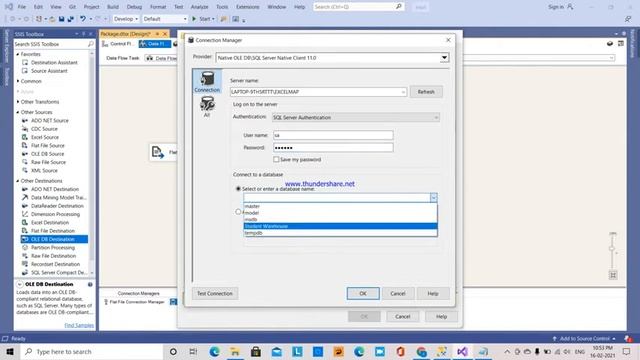Click the OLE DB Destination help info icon
This screenshot has width=640, height=360.
pos(90,284)
